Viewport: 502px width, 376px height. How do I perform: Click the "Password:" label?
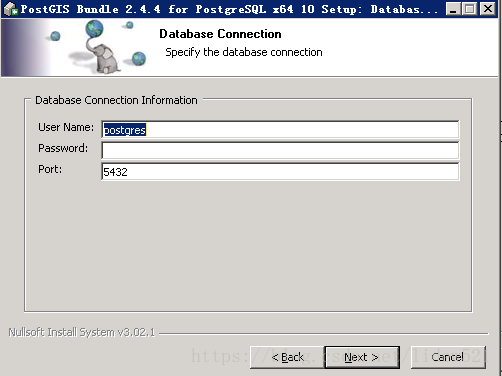tap(63, 148)
